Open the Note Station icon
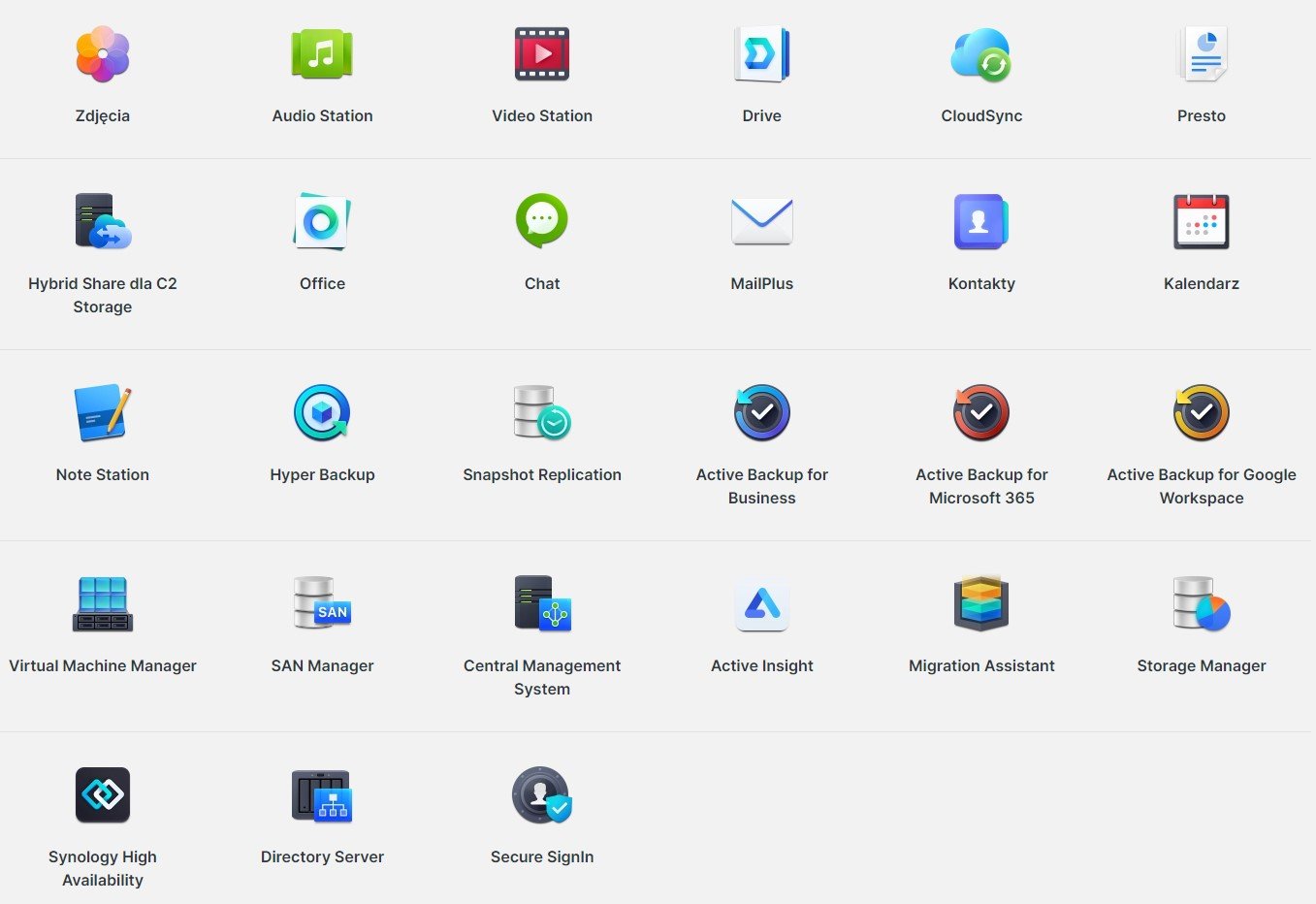Viewport: 1316px width, 904px height. click(103, 413)
